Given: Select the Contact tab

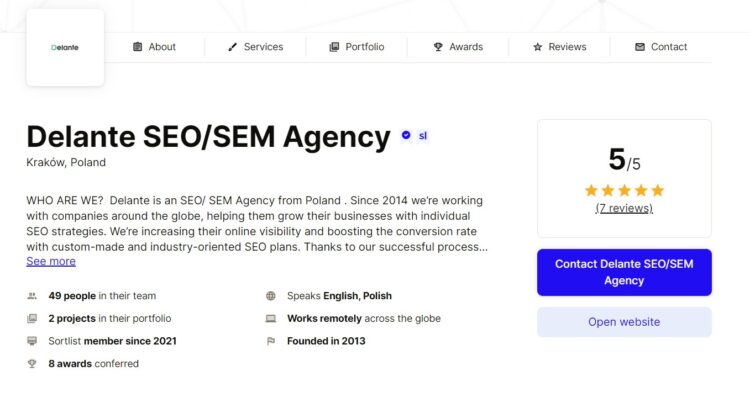Looking at the screenshot, I should [661, 47].
